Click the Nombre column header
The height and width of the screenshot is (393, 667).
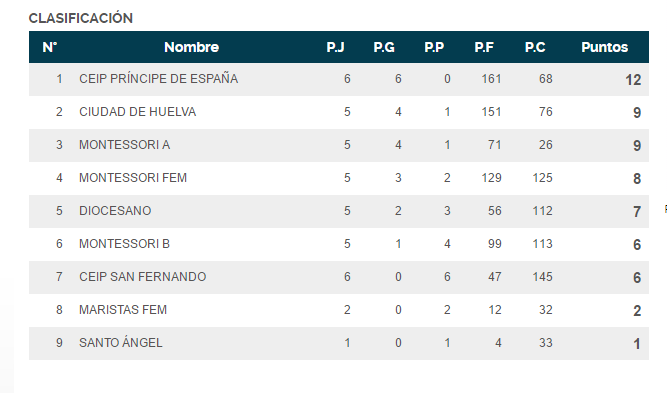(x=191, y=47)
